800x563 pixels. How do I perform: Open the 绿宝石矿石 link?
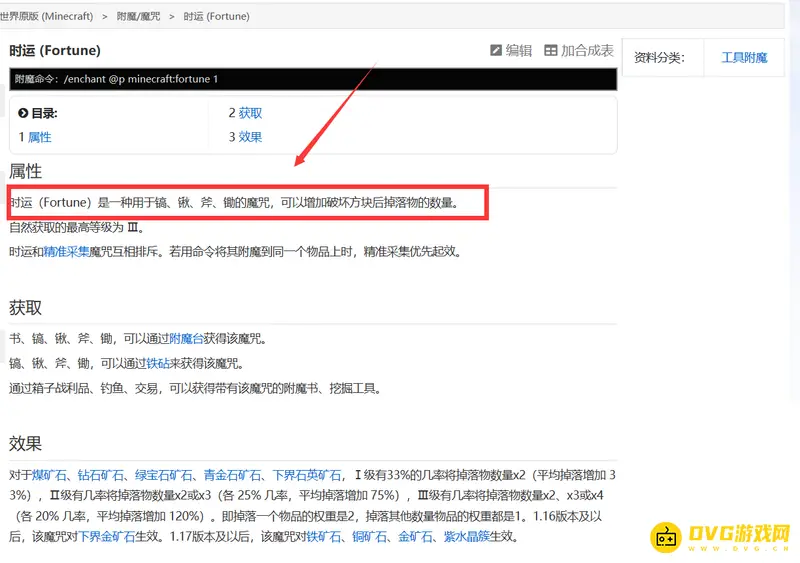pos(165,475)
